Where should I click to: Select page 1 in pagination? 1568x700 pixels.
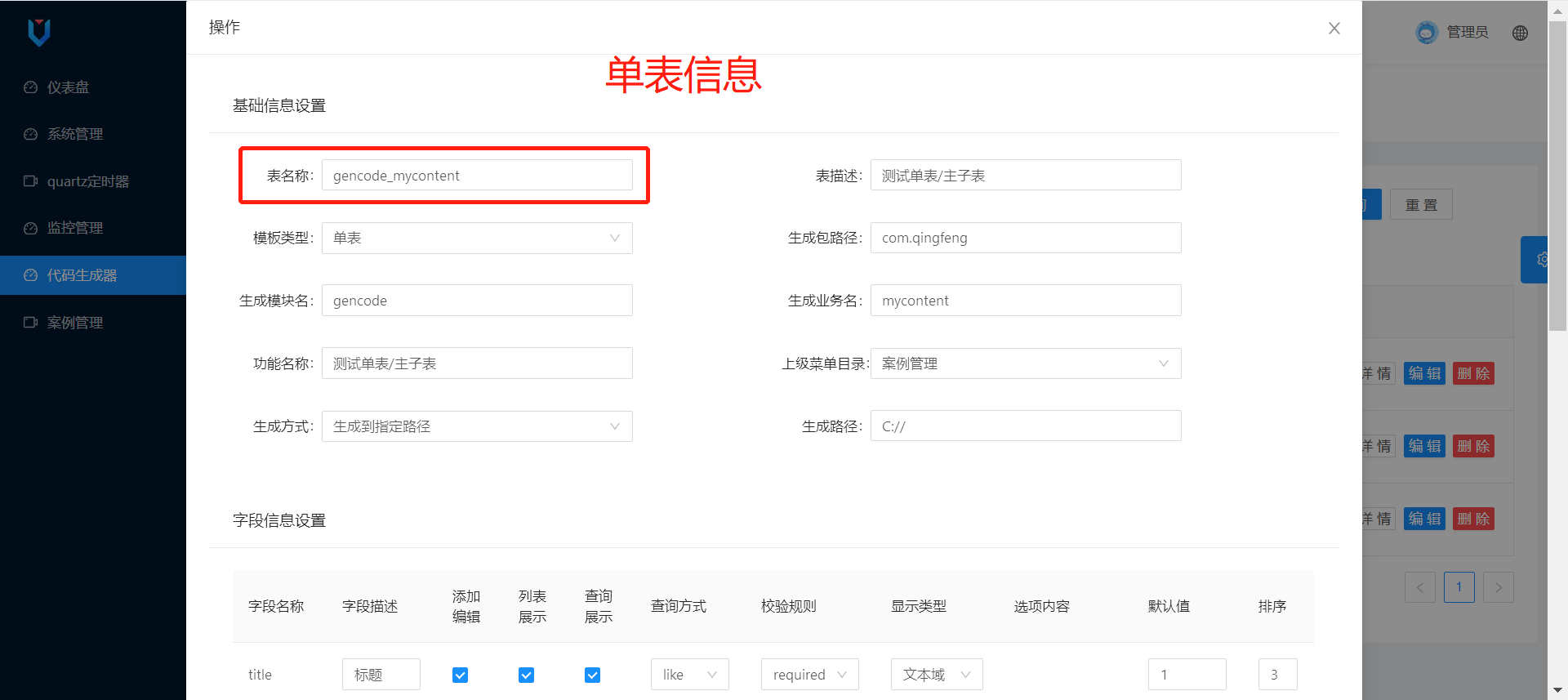(1459, 587)
